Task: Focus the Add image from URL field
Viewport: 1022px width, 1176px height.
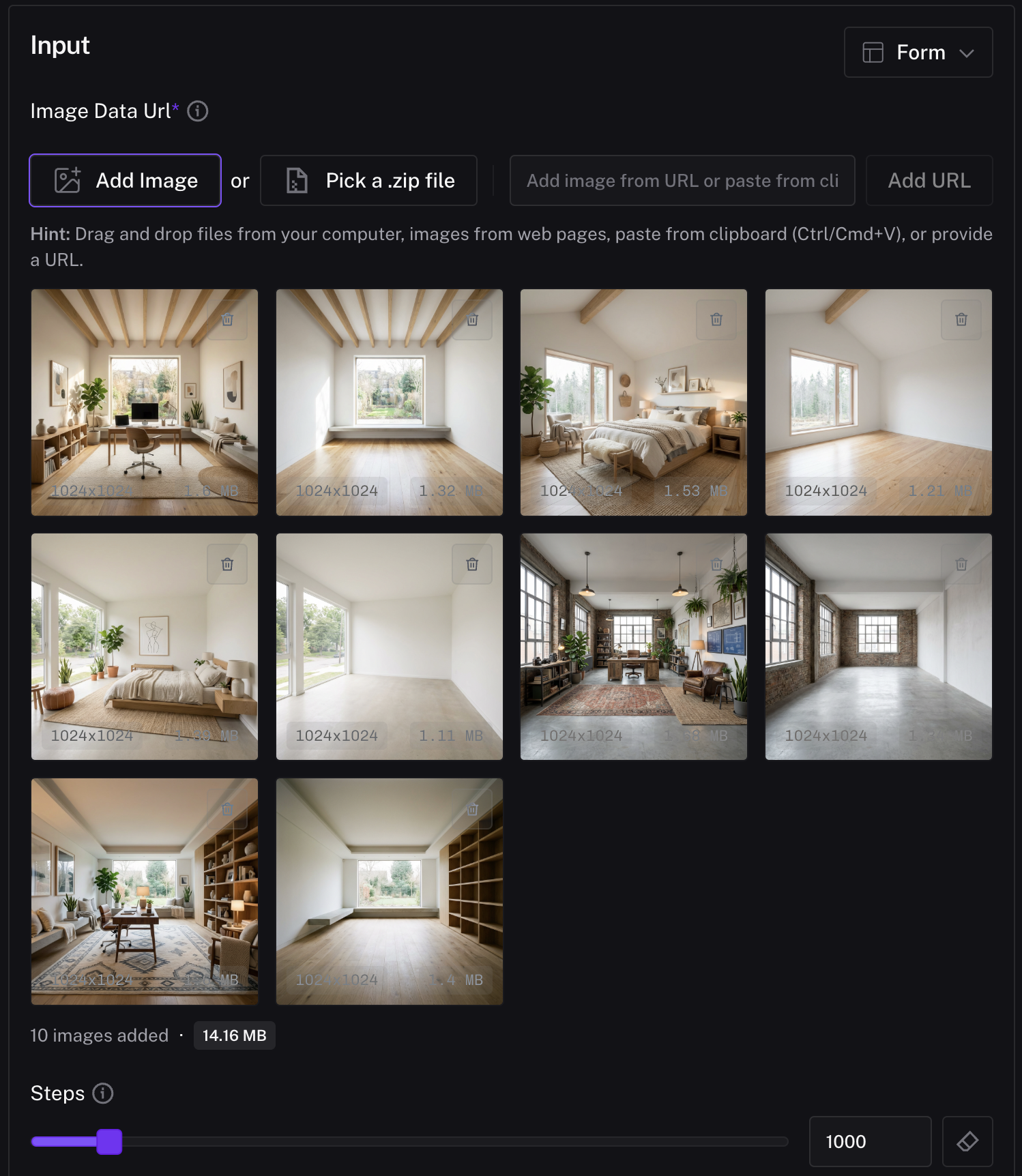Action: [682, 181]
